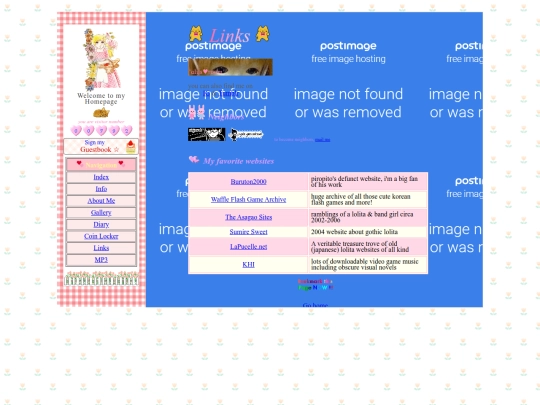
Task: Click 'lots of downloadable video game music' cell
Action: pos(367,264)
